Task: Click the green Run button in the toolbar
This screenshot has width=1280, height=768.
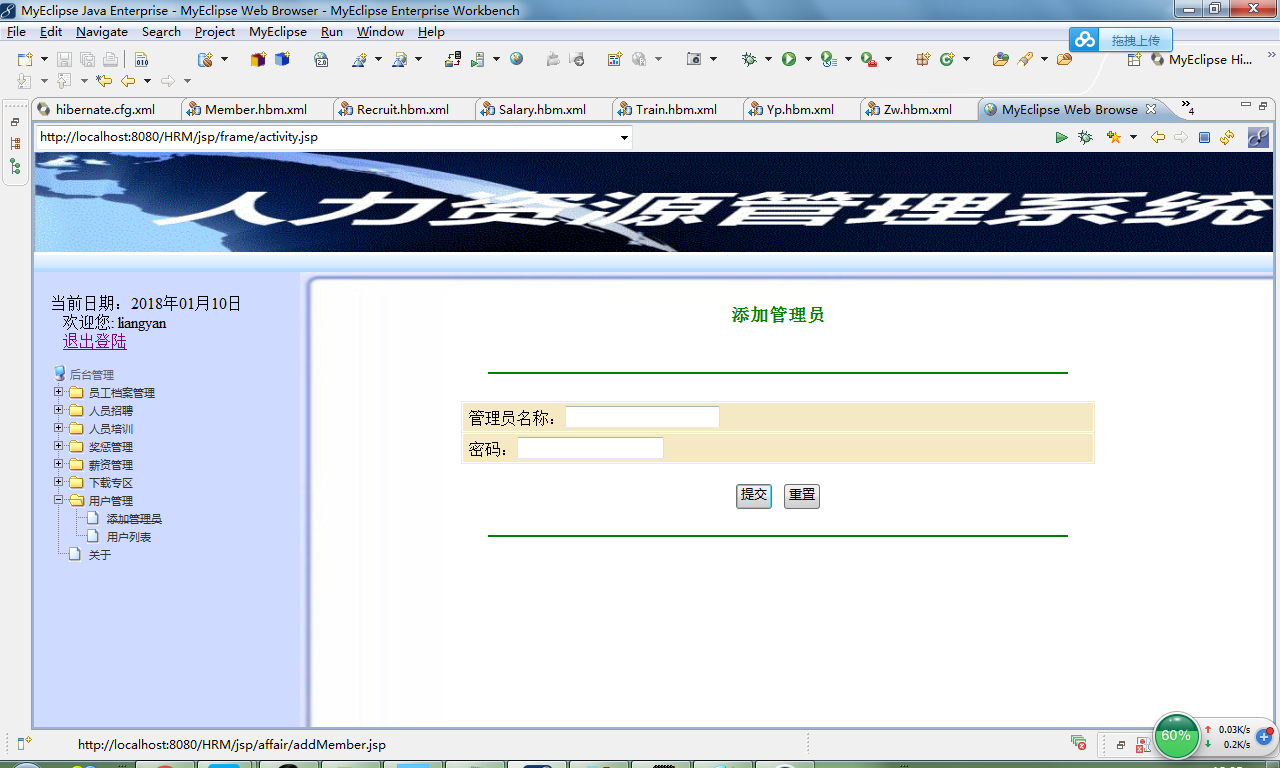Action: [x=791, y=60]
